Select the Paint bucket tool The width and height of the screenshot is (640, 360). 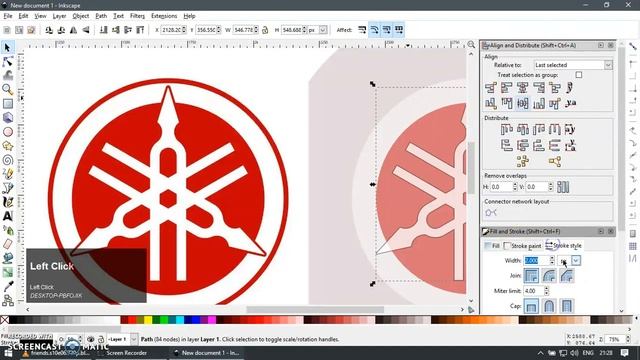(7, 258)
